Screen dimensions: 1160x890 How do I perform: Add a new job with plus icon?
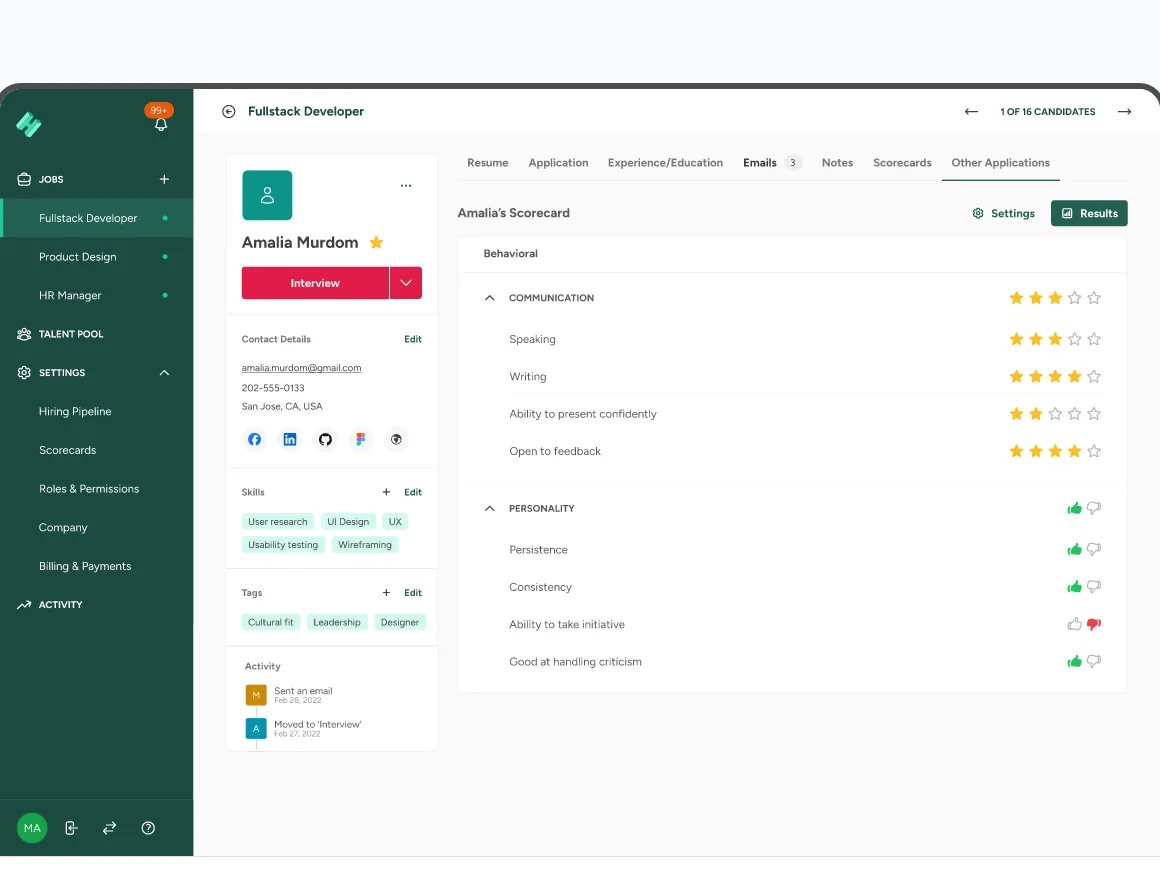164,179
